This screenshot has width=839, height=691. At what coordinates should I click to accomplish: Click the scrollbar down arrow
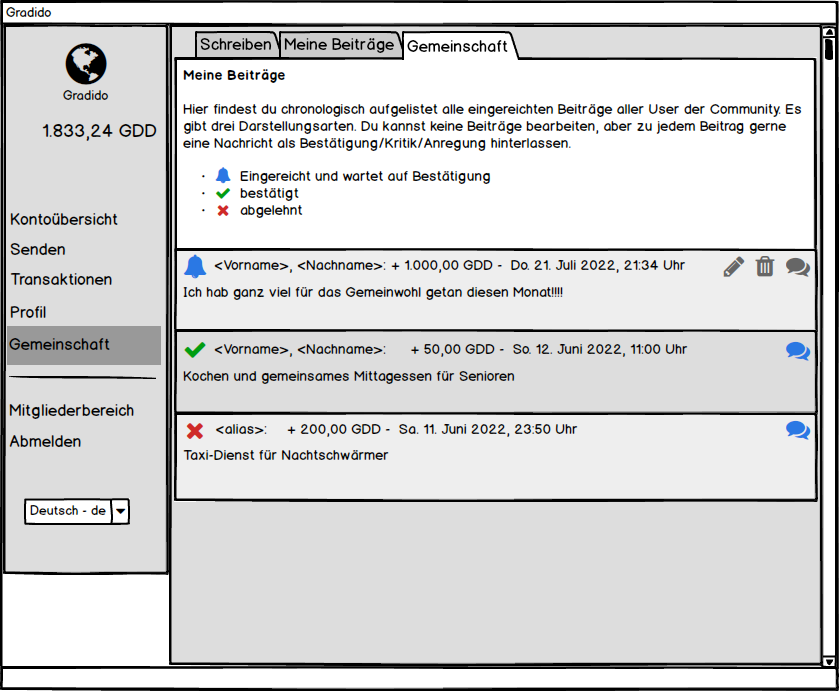(x=828, y=661)
